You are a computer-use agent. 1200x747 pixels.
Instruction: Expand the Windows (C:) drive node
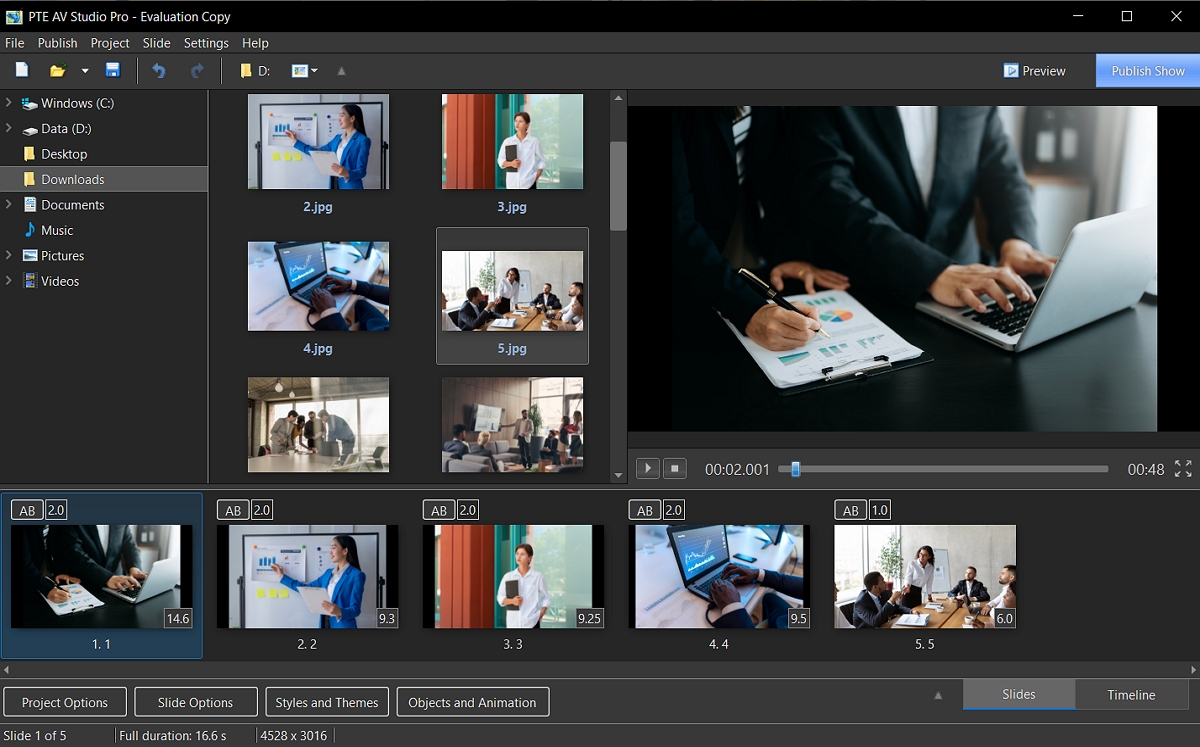(9, 103)
